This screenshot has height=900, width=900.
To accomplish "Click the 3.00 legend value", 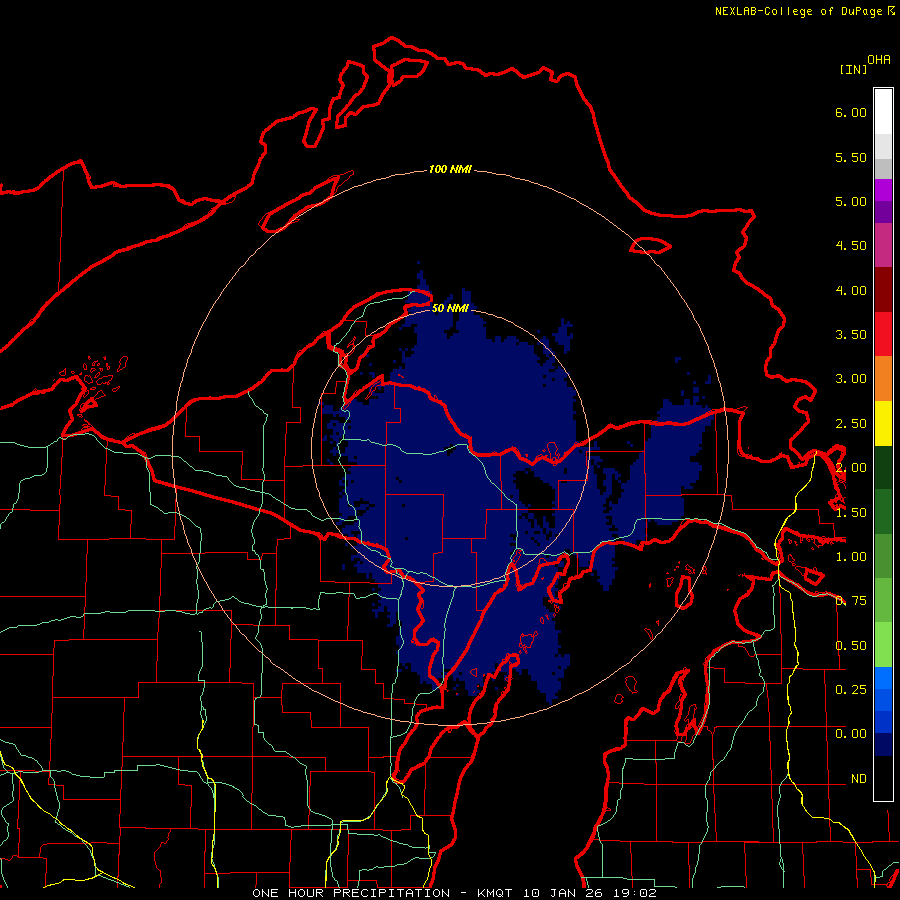I will (851, 379).
